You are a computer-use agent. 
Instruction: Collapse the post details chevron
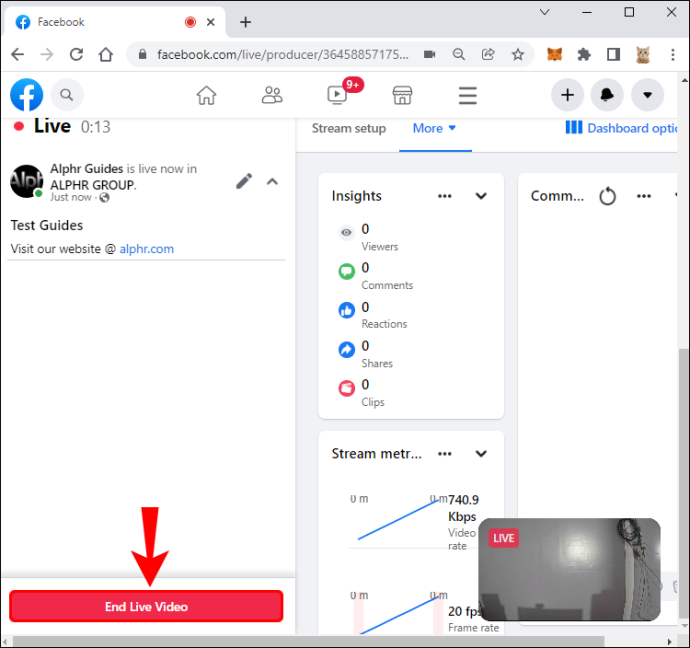tap(272, 181)
